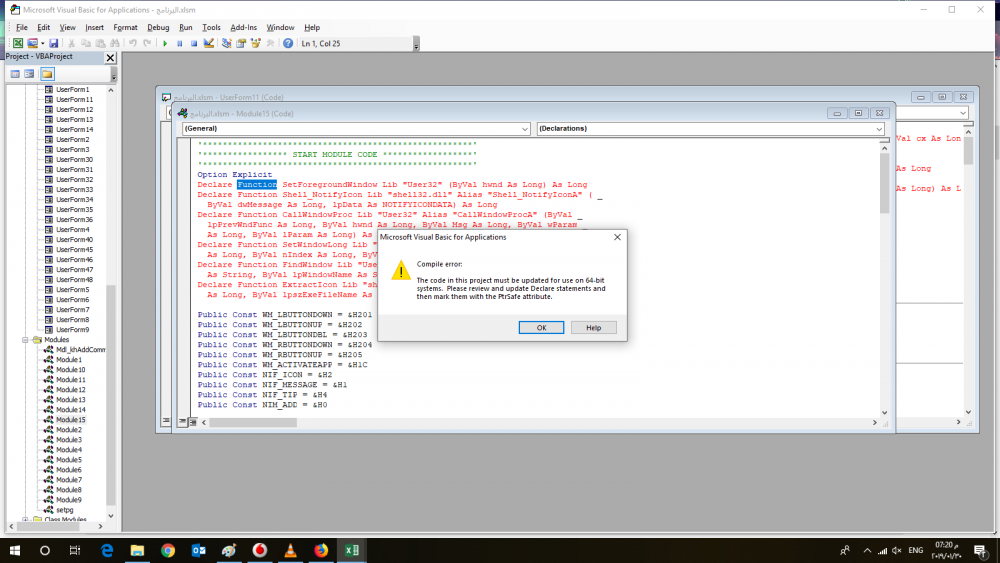Screen dimensions: 1000x563
Task: Open the dropdown in the UserForm11 code window
Action: click(962, 113)
